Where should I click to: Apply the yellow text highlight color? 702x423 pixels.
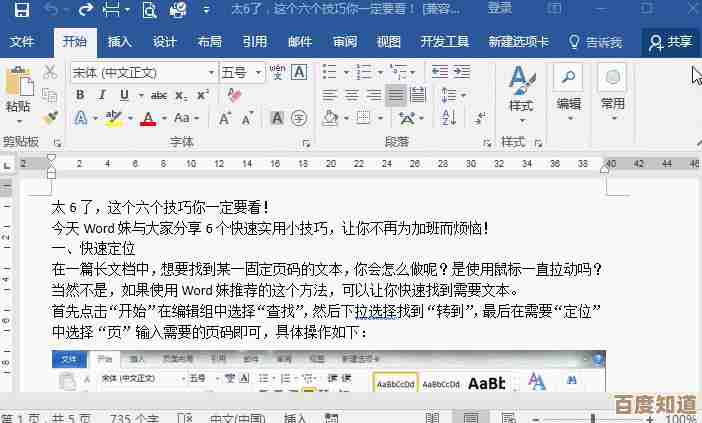(x=114, y=119)
